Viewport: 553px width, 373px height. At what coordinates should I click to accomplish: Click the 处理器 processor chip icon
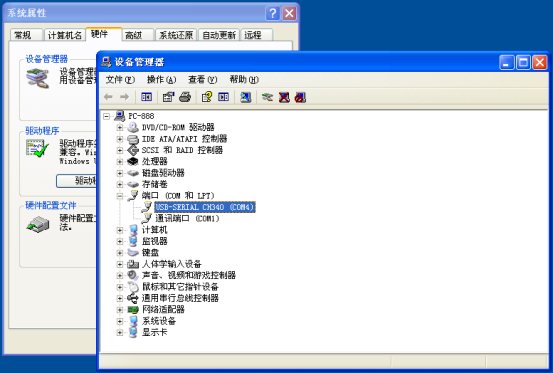[x=133, y=161]
